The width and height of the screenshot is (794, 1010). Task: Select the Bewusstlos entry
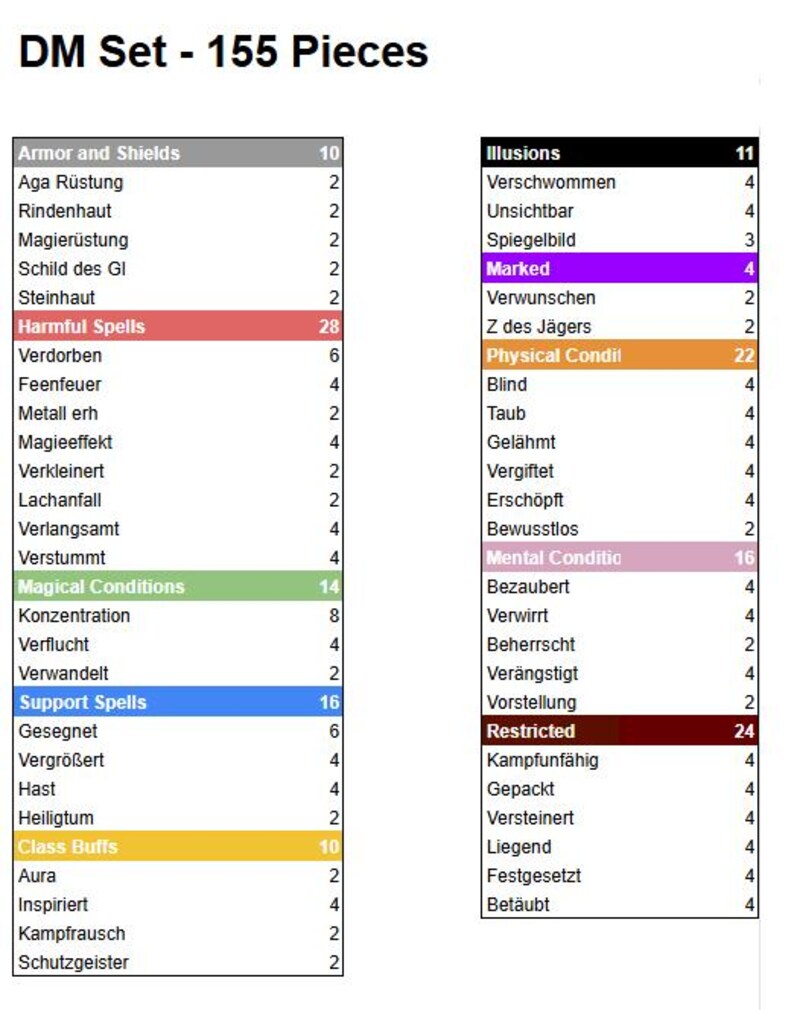[533, 529]
